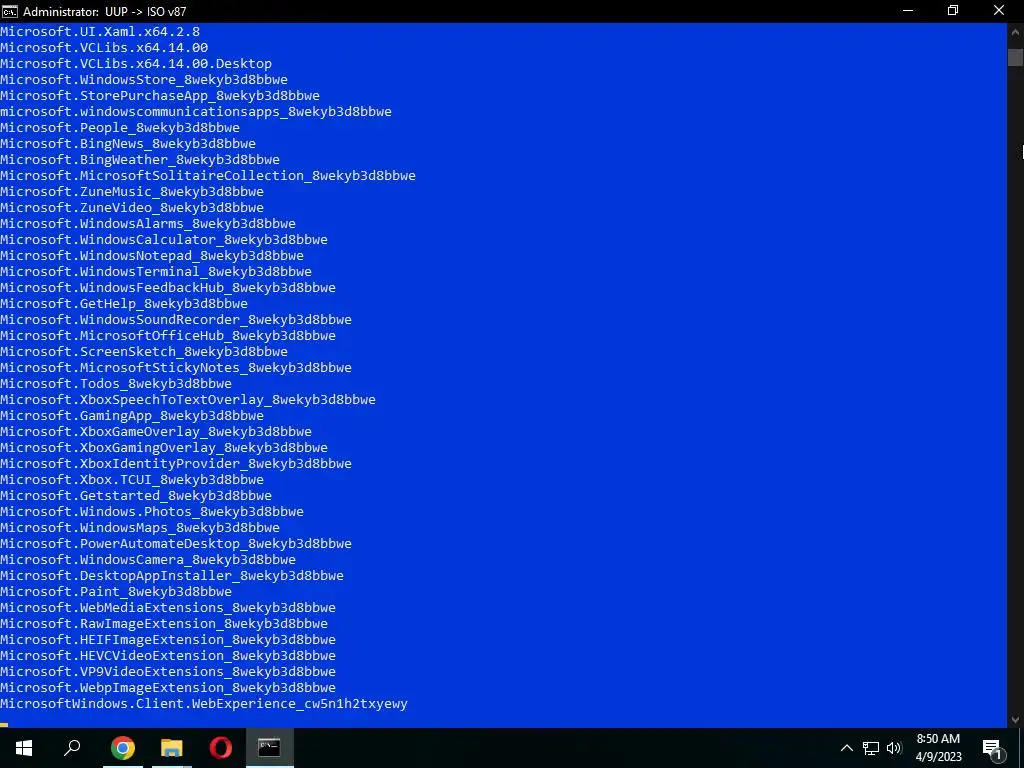Restore down the console window
This screenshot has width=1024, height=768.
(x=953, y=10)
